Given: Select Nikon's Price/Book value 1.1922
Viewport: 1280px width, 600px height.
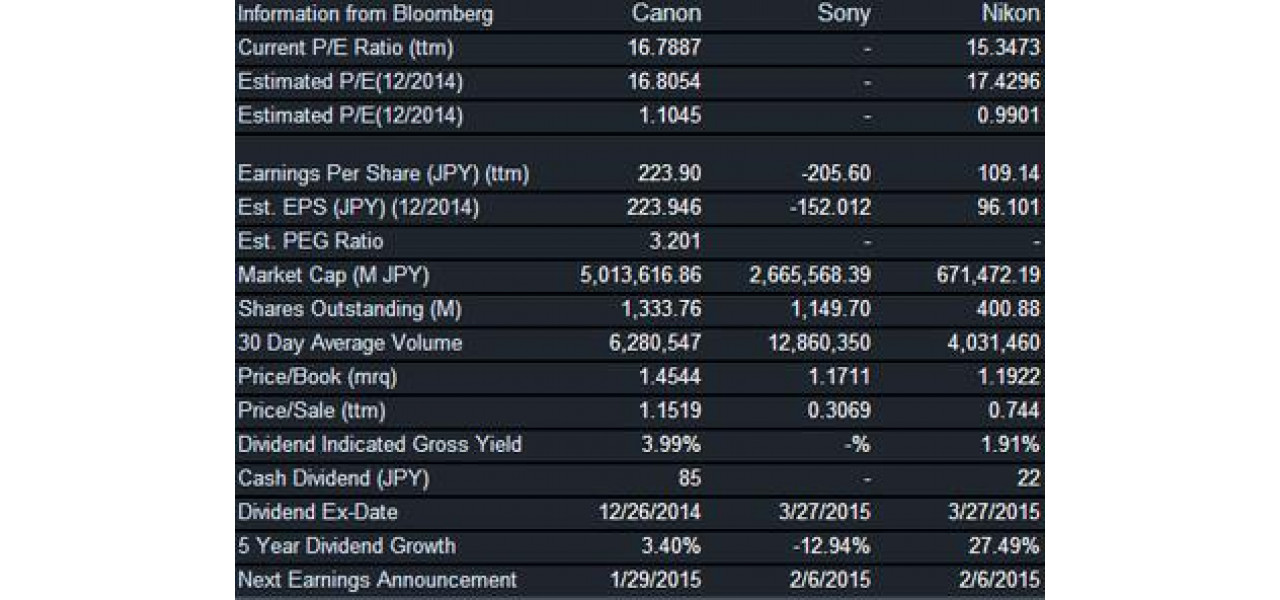Looking at the screenshot, I should (x=1012, y=377).
